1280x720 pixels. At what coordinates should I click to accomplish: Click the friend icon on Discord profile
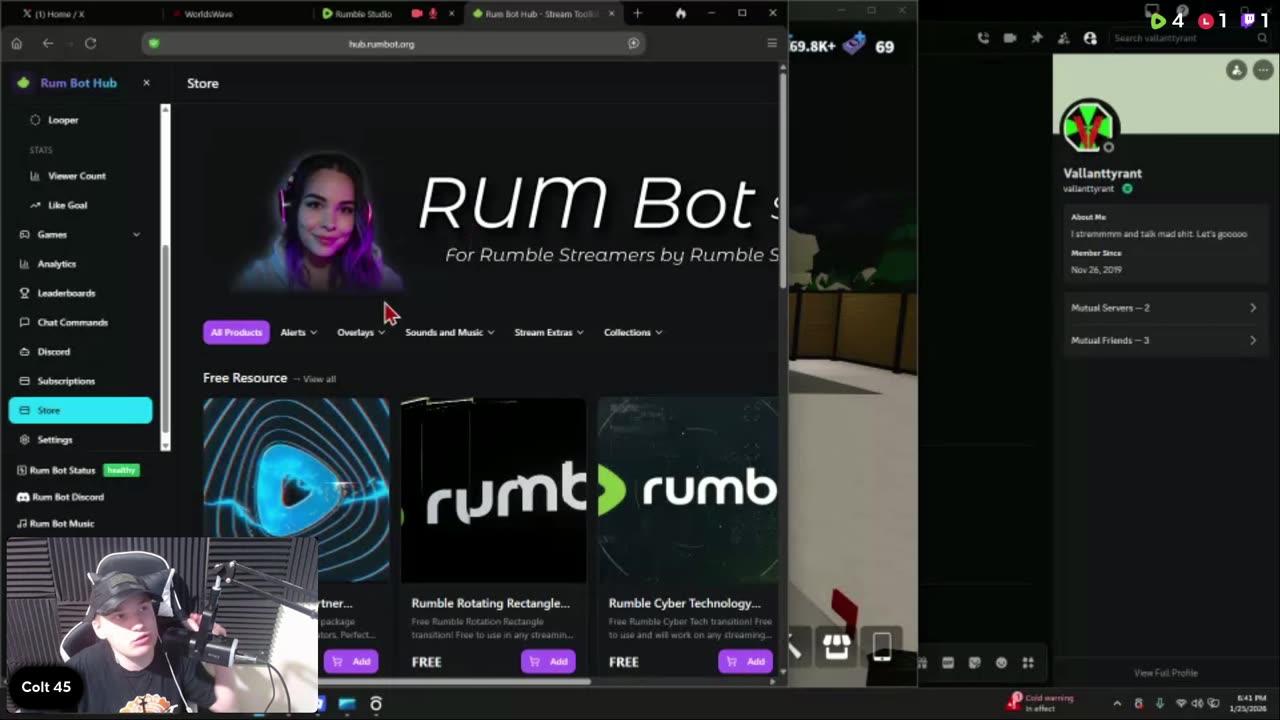[1237, 70]
